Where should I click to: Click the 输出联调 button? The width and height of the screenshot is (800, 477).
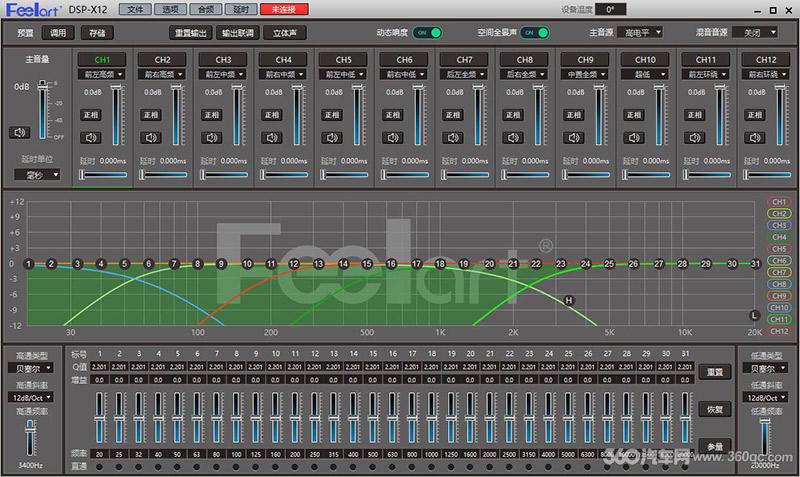coord(237,33)
